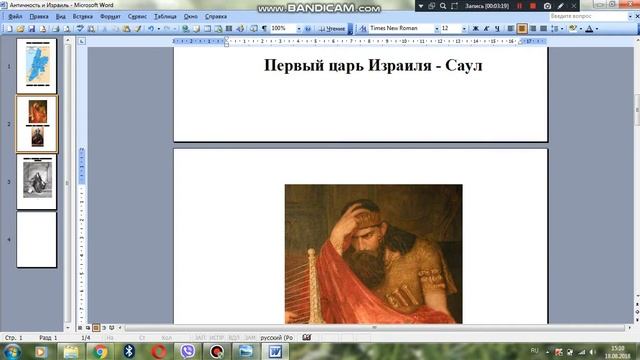Stop Bandicam recording
Screen dimensions: 640x360
click(x=533, y=6)
